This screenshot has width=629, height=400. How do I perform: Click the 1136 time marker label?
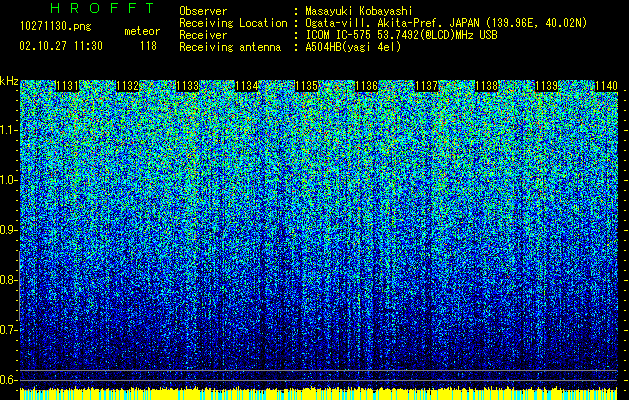(x=367, y=86)
